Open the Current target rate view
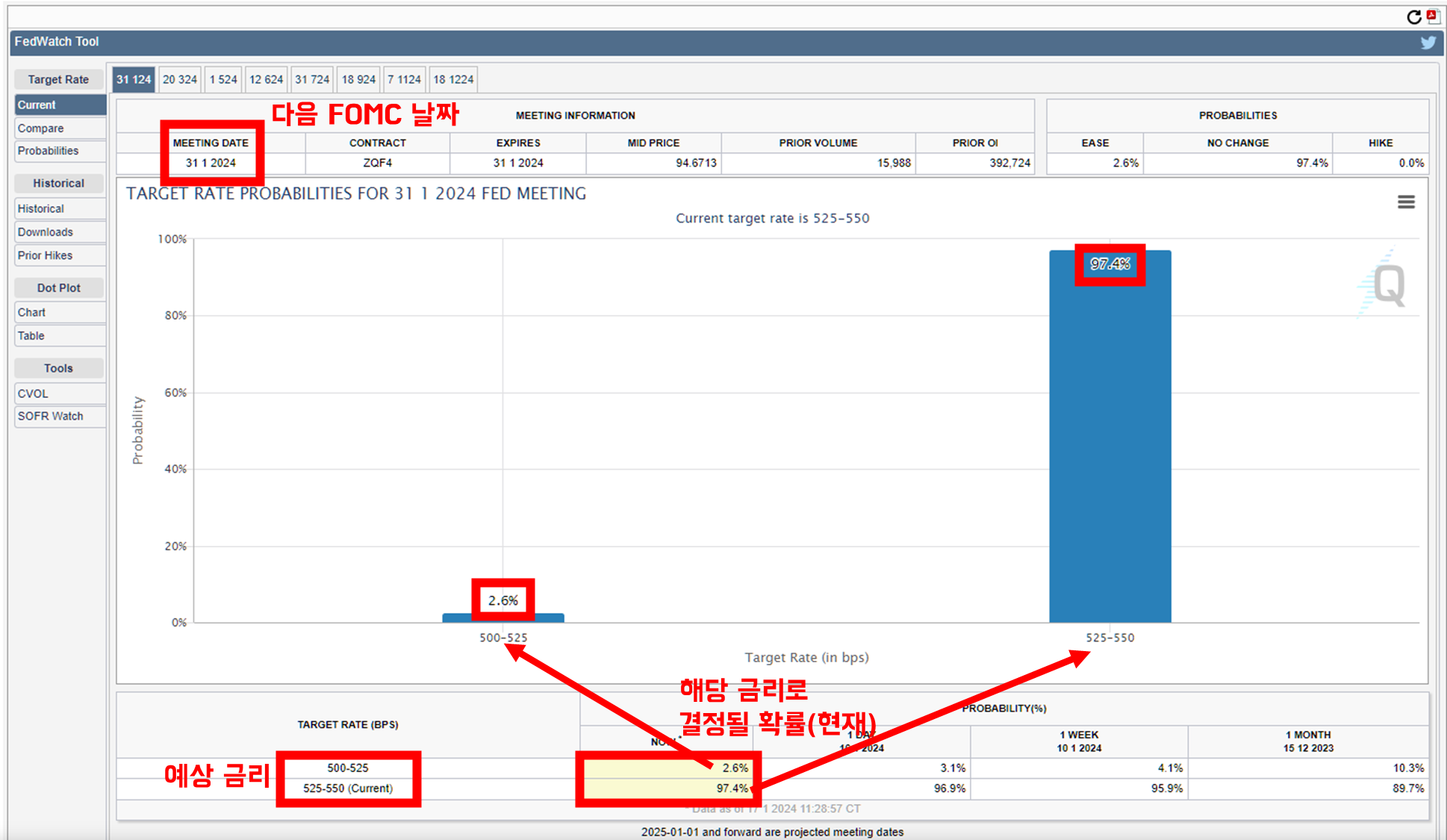This screenshot has height=840, width=1447. (x=60, y=105)
